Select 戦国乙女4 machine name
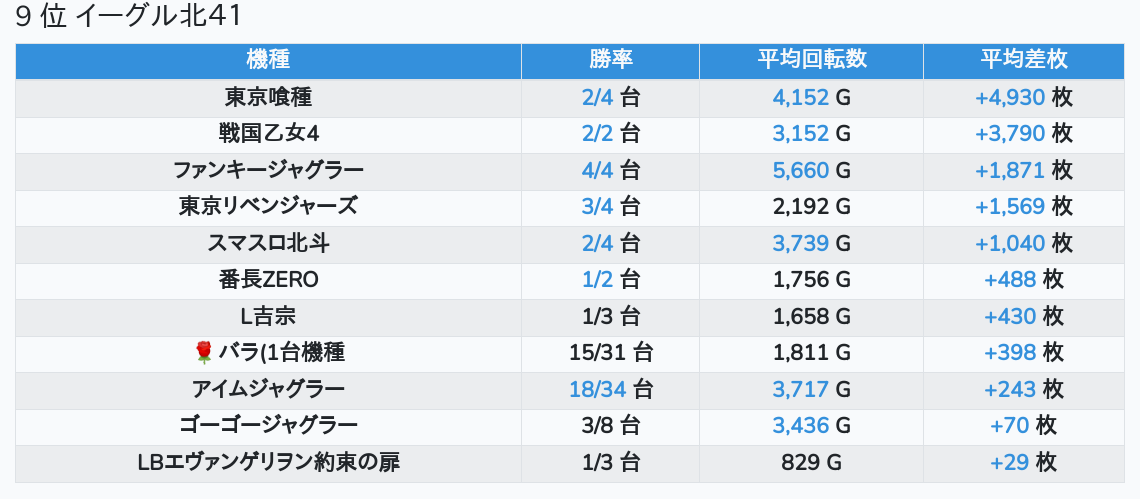The image size is (1140, 499). (x=268, y=133)
